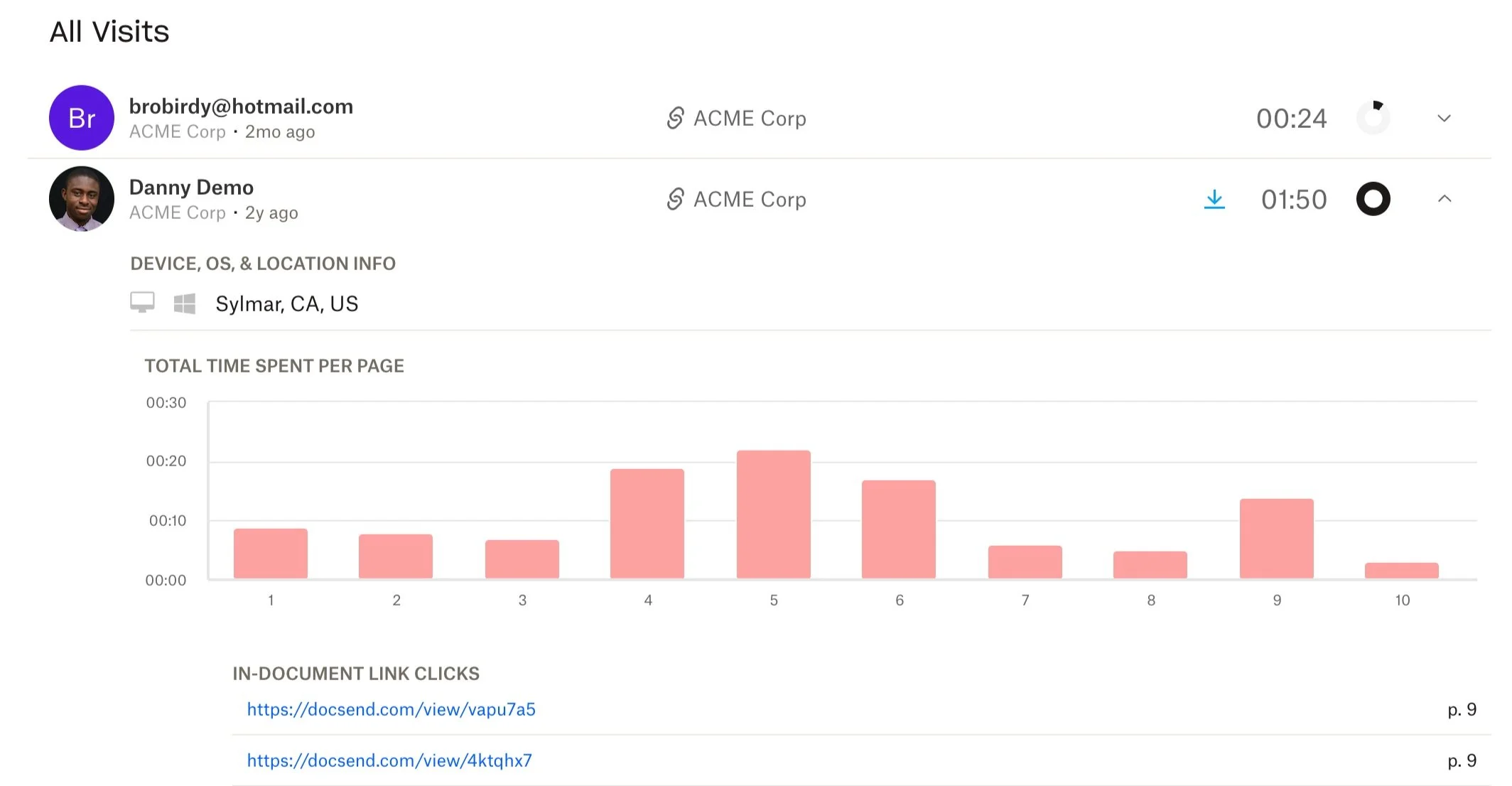Viewport: 1512px width, 786px height.
Task: Click the Windows OS logo icon
Action: pyautogui.click(x=185, y=303)
